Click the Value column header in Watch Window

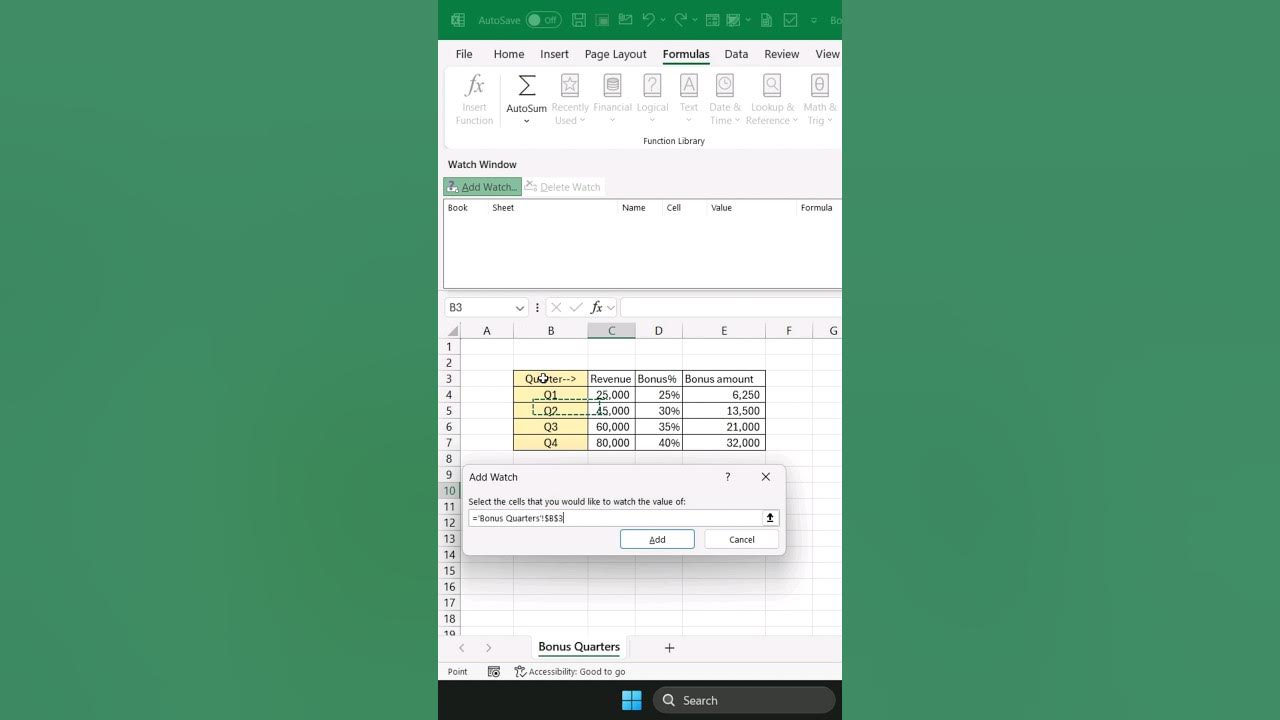(x=721, y=208)
